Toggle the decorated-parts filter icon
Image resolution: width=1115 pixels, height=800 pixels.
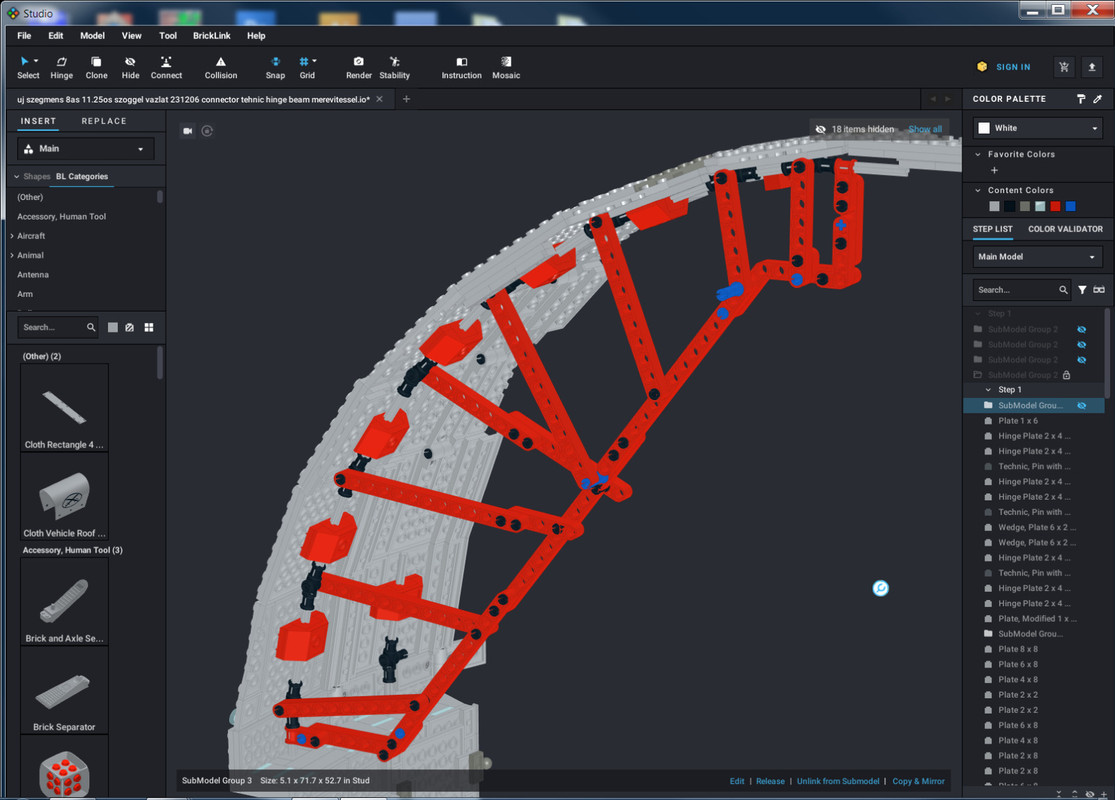pos(129,327)
